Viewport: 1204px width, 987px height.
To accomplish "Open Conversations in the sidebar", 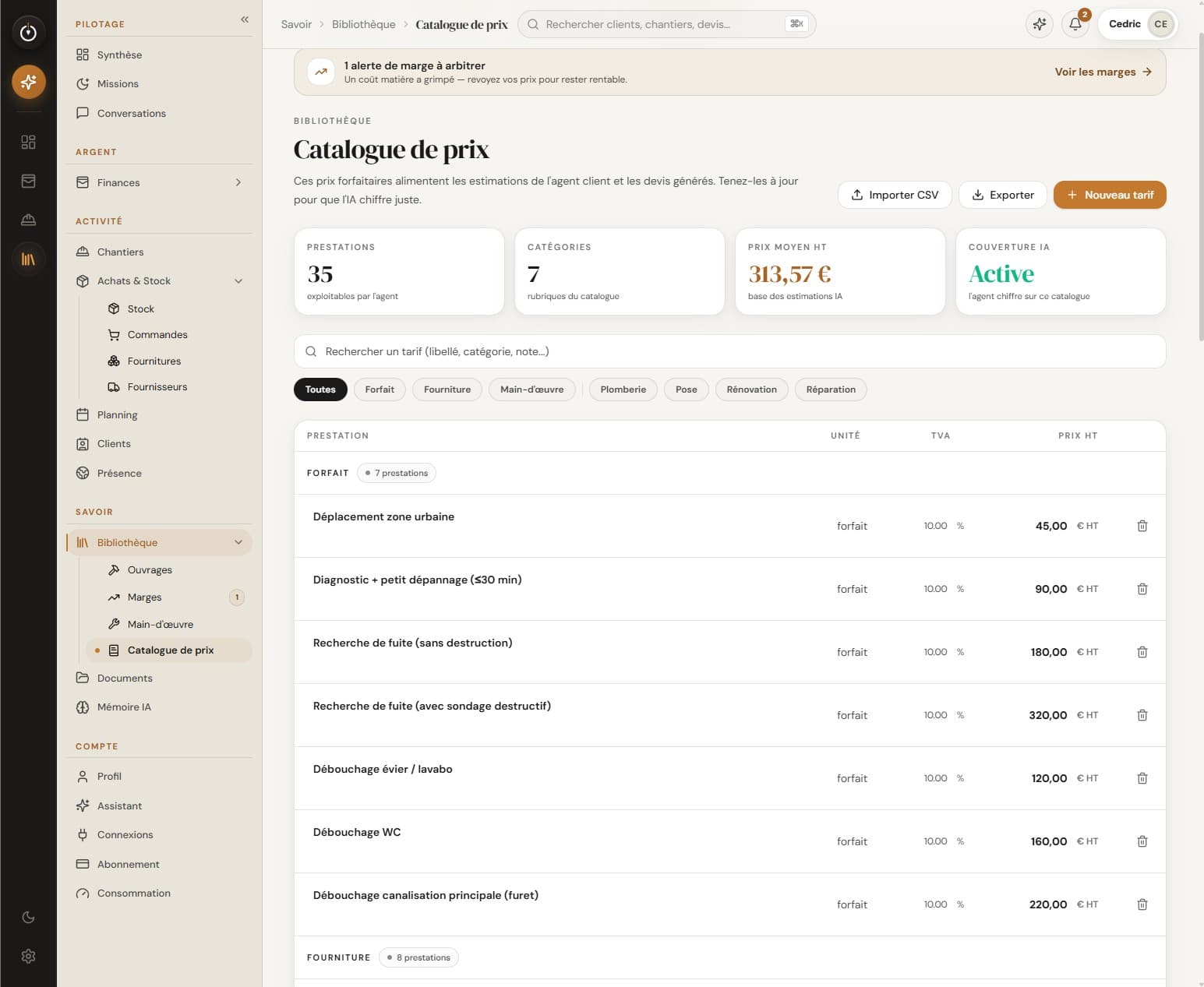I will pos(160,113).
